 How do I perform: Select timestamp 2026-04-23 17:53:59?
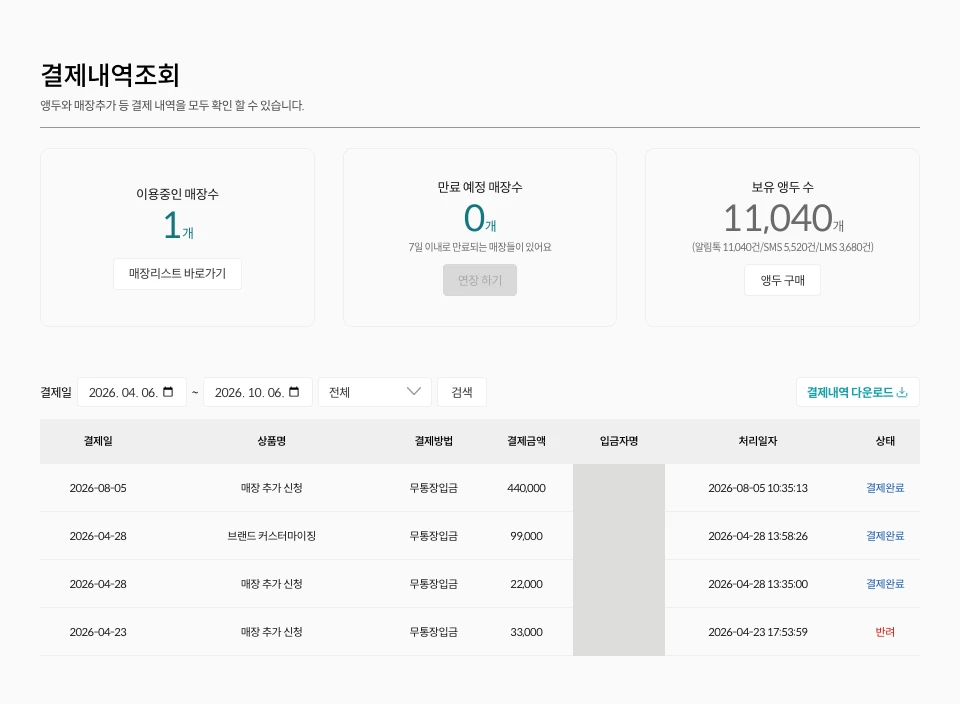click(757, 632)
